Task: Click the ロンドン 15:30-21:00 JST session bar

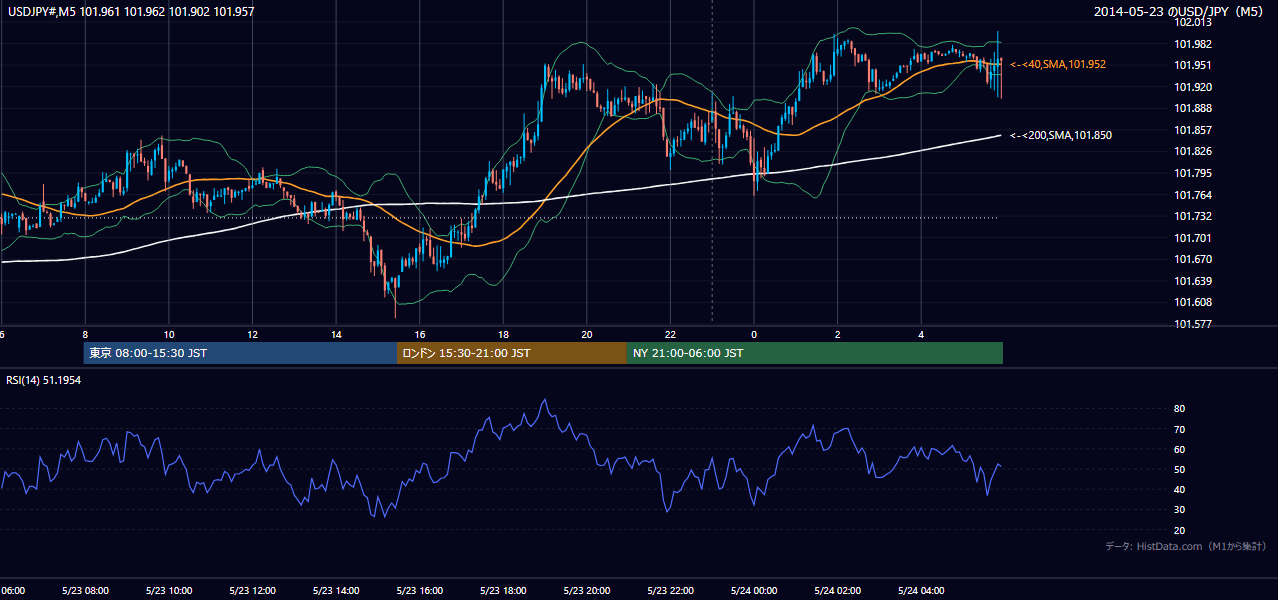Action: tap(512, 353)
